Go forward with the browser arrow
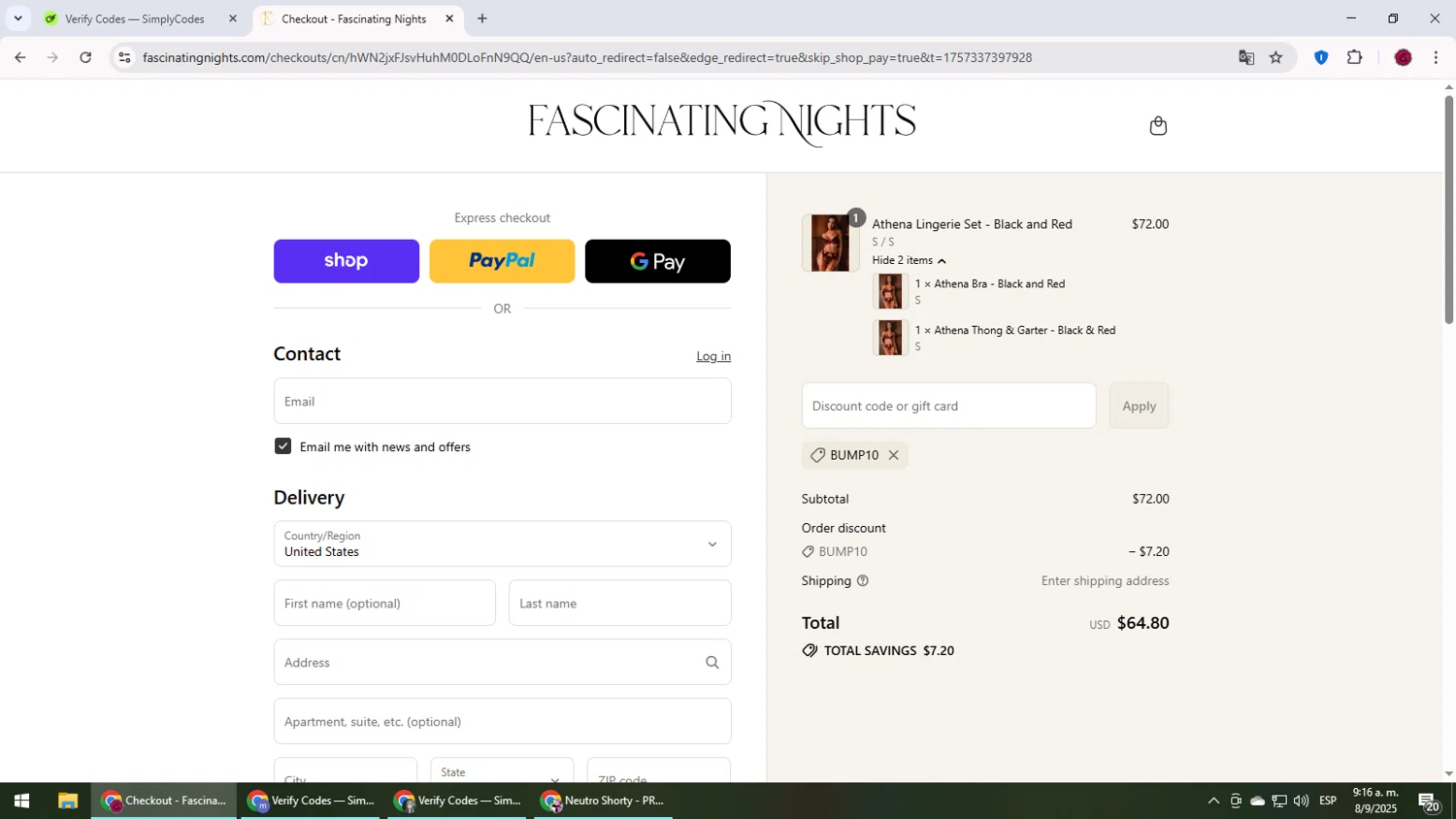Screen dimensions: 1456x819 52,57
